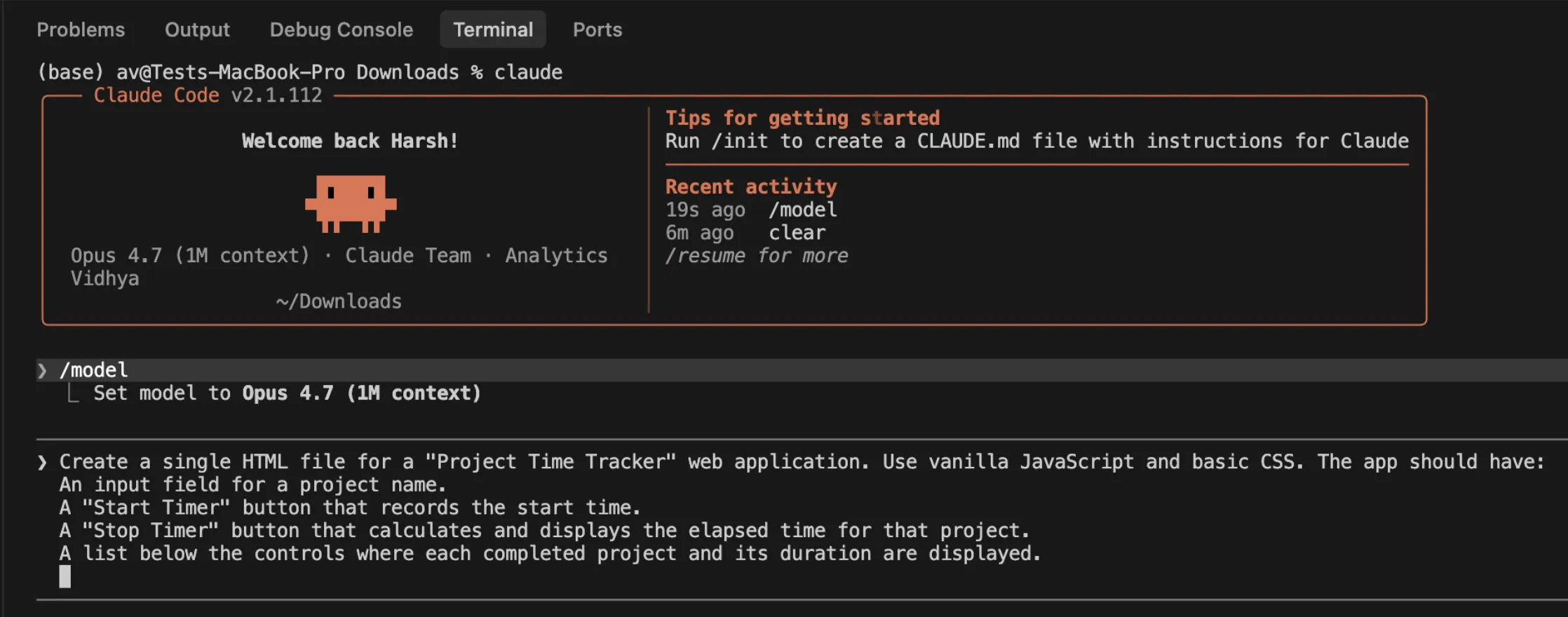
Task: Select the Debug Console tab
Action: tap(342, 29)
